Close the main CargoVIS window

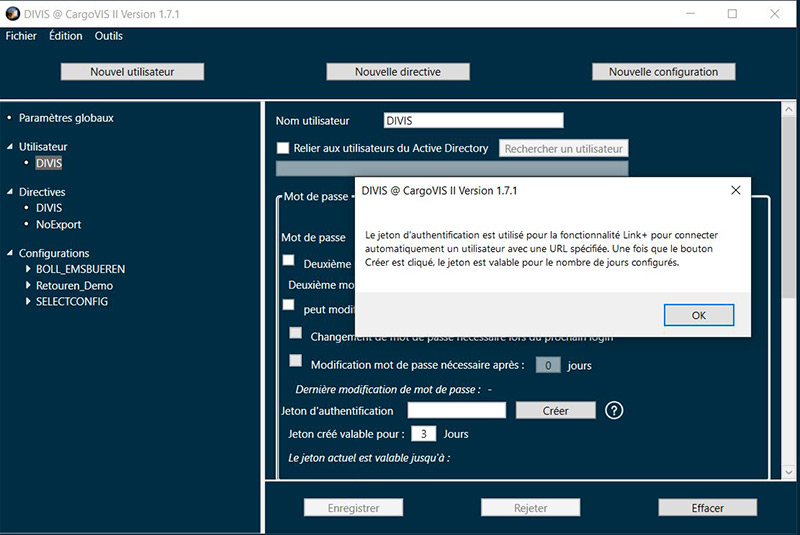pyautogui.click(x=774, y=14)
